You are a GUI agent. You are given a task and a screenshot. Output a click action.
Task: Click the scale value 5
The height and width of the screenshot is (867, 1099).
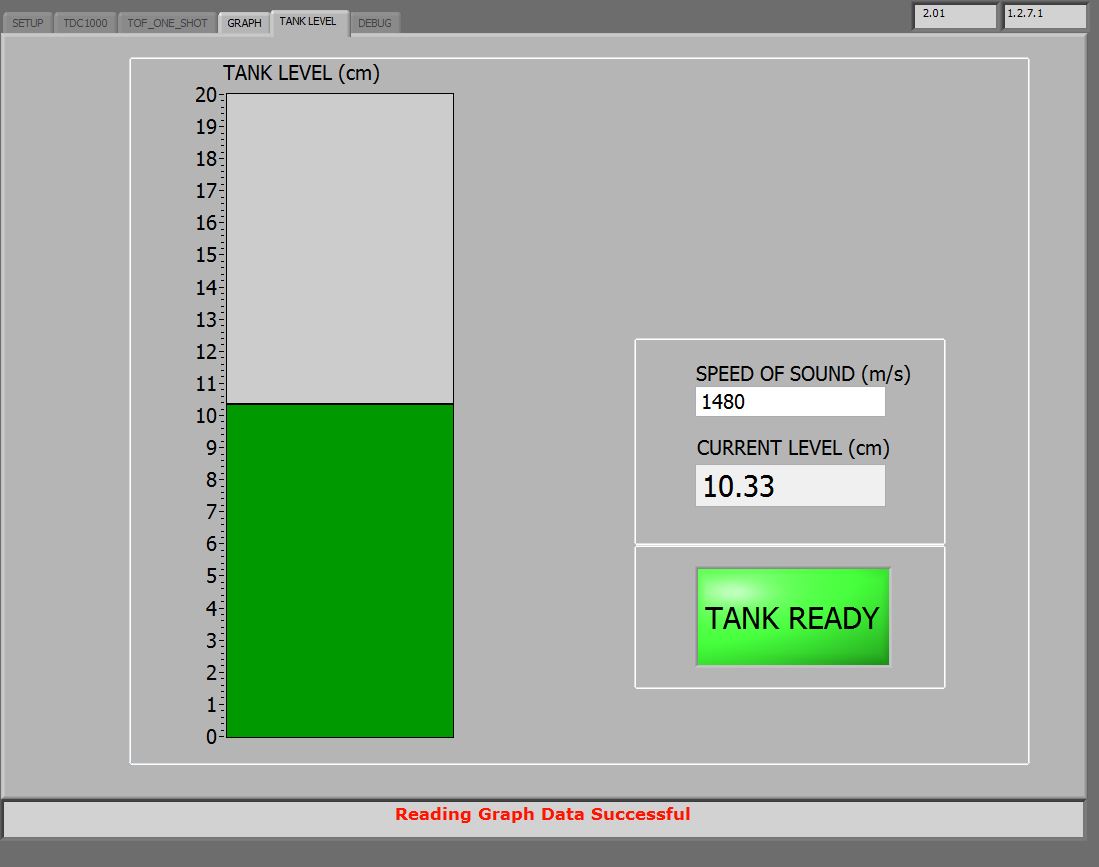point(211,576)
